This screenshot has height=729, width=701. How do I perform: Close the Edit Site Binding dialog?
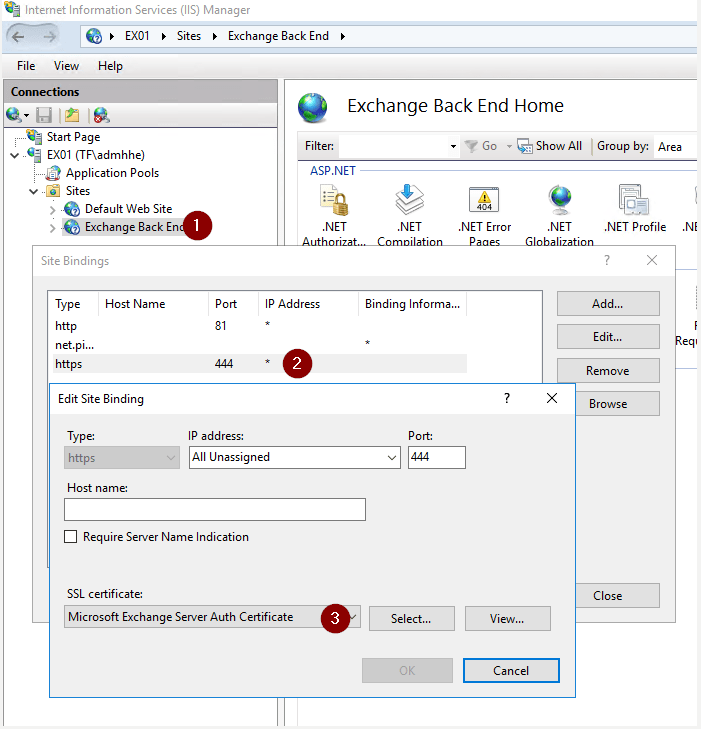point(552,398)
